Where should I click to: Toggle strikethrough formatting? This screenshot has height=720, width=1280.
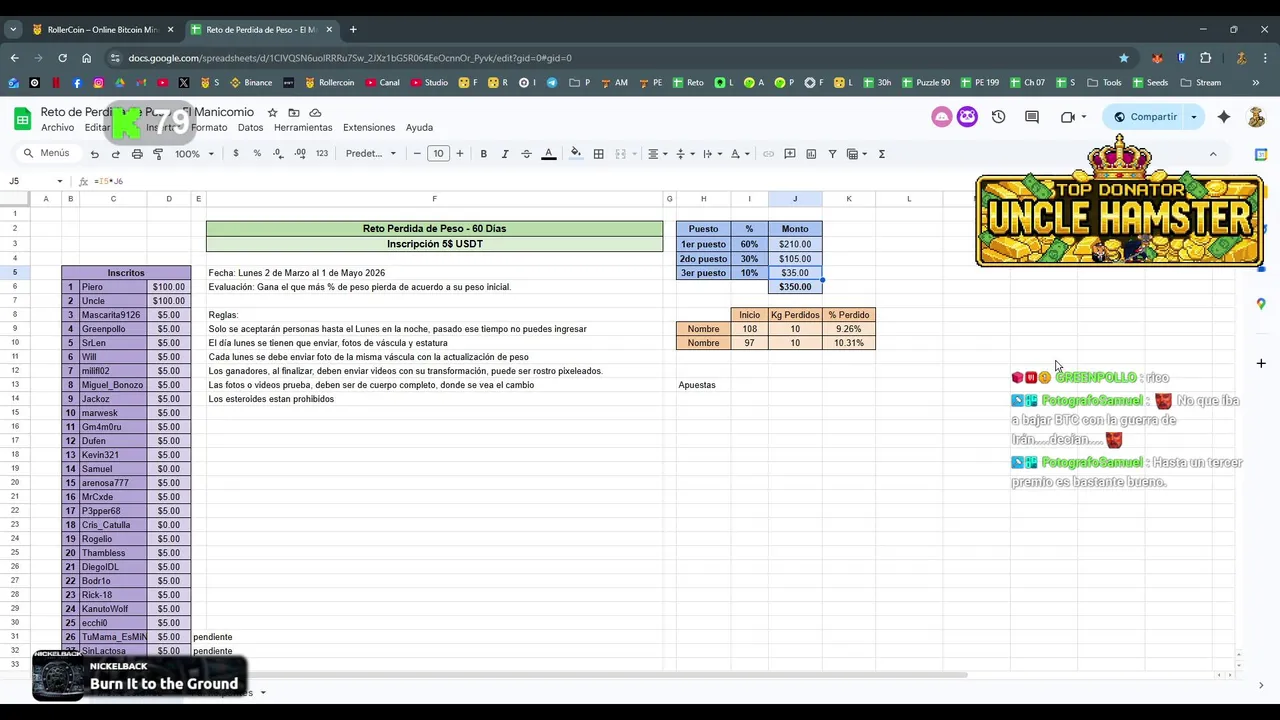coord(526,154)
